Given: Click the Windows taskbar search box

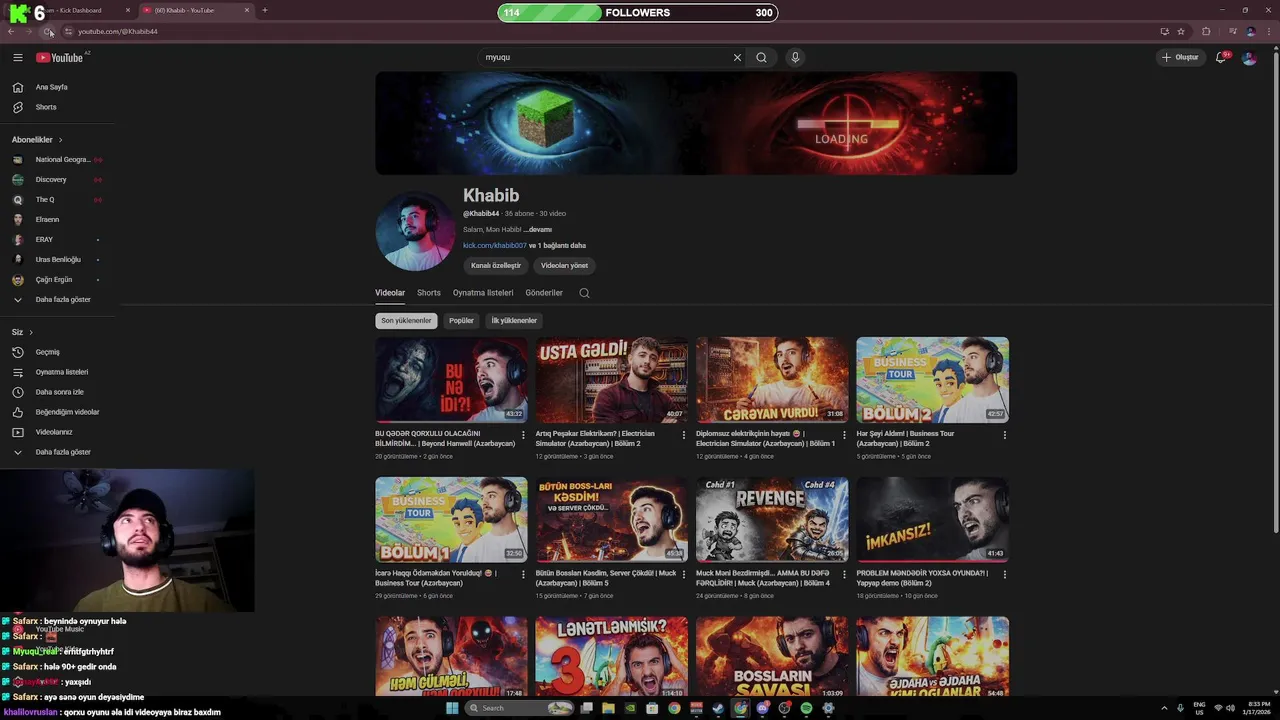Looking at the screenshot, I should coord(519,708).
